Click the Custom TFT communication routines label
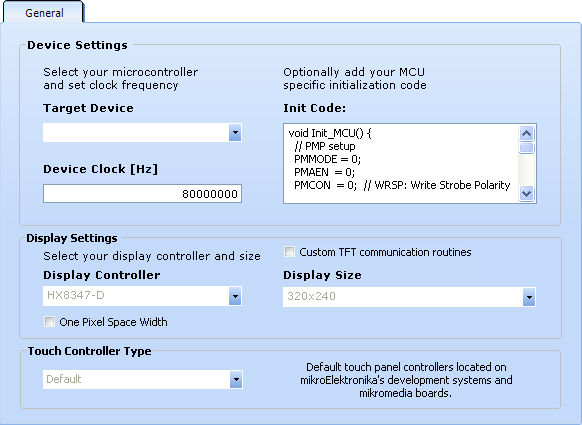The width and height of the screenshot is (582, 425). pos(385,252)
